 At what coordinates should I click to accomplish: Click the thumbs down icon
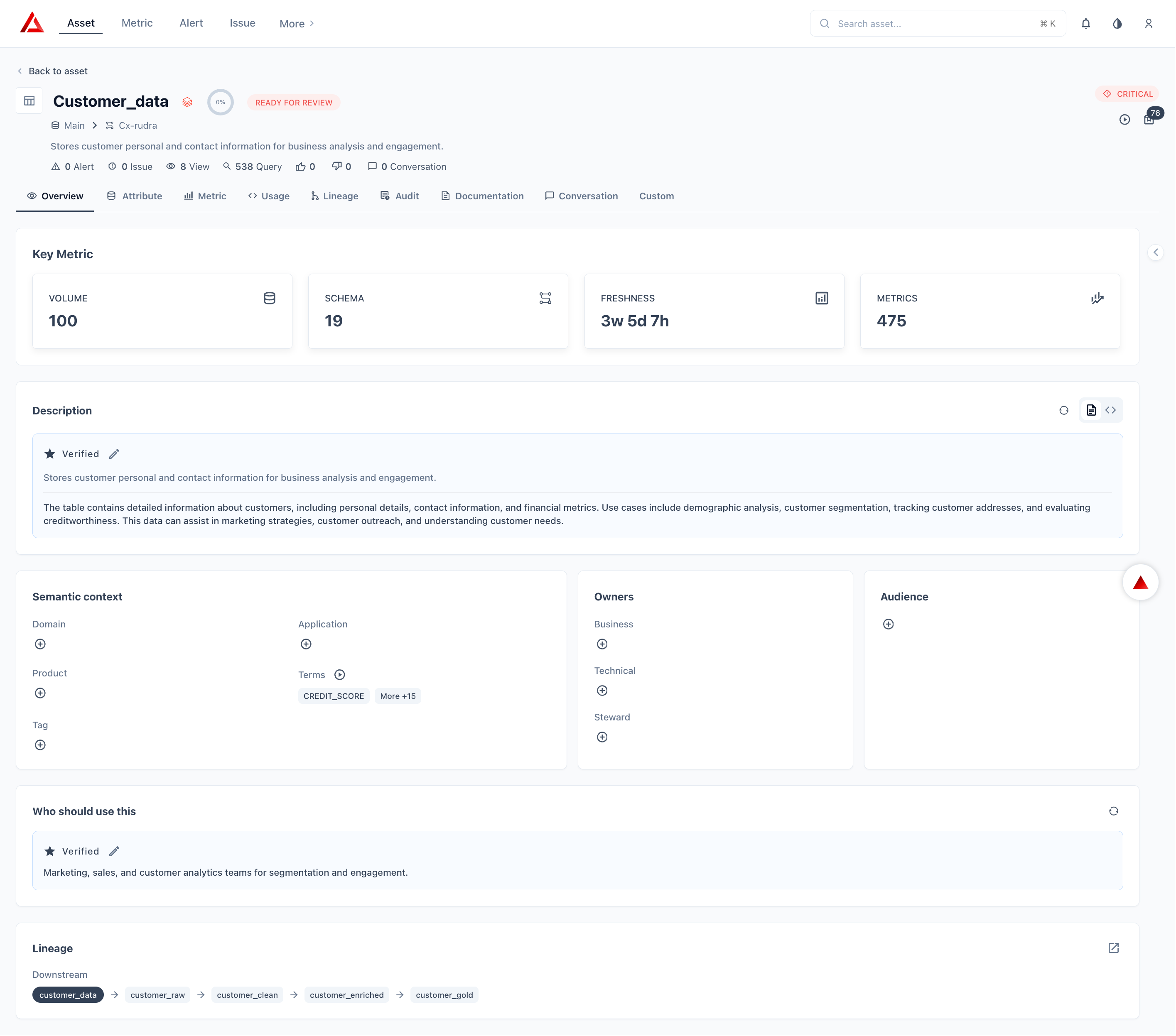coord(336,167)
